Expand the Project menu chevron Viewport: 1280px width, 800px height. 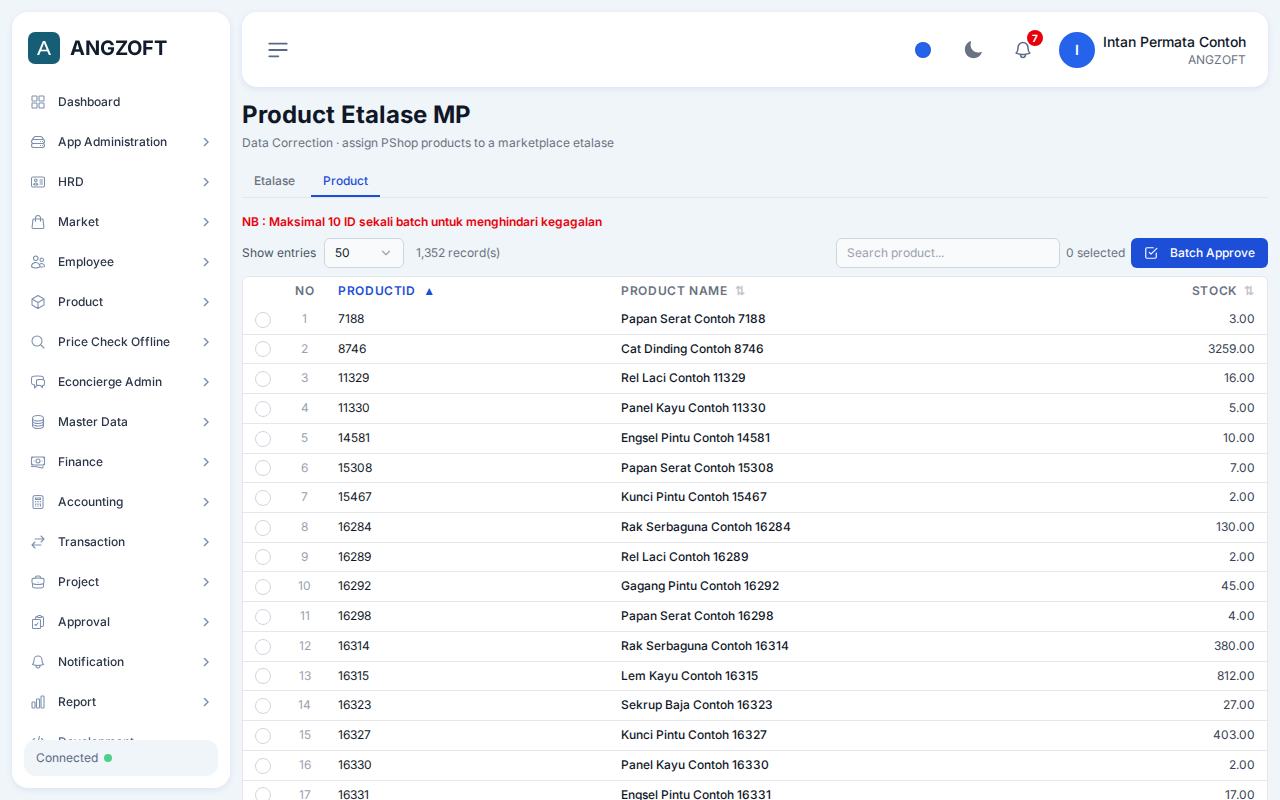(x=206, y=582)
